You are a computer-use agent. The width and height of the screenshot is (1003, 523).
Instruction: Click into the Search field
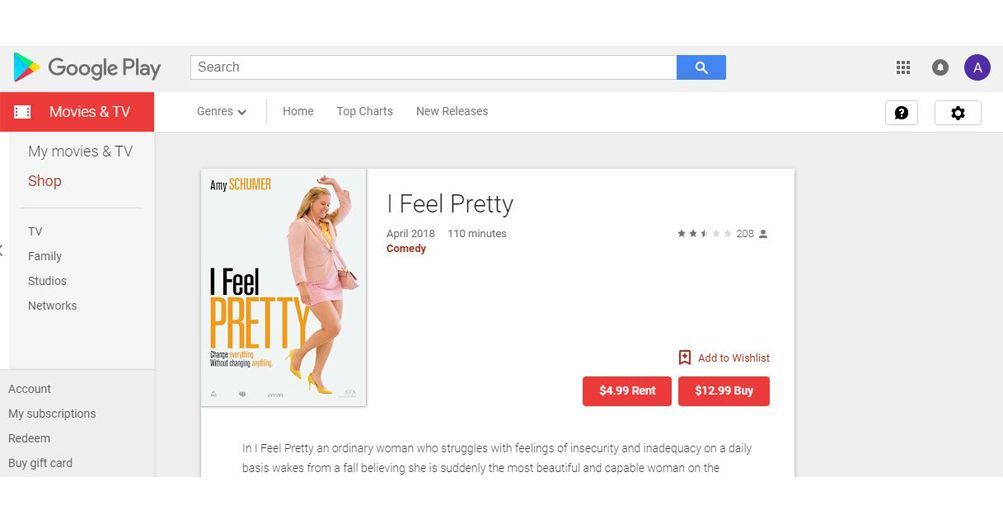tap(433, 68)
